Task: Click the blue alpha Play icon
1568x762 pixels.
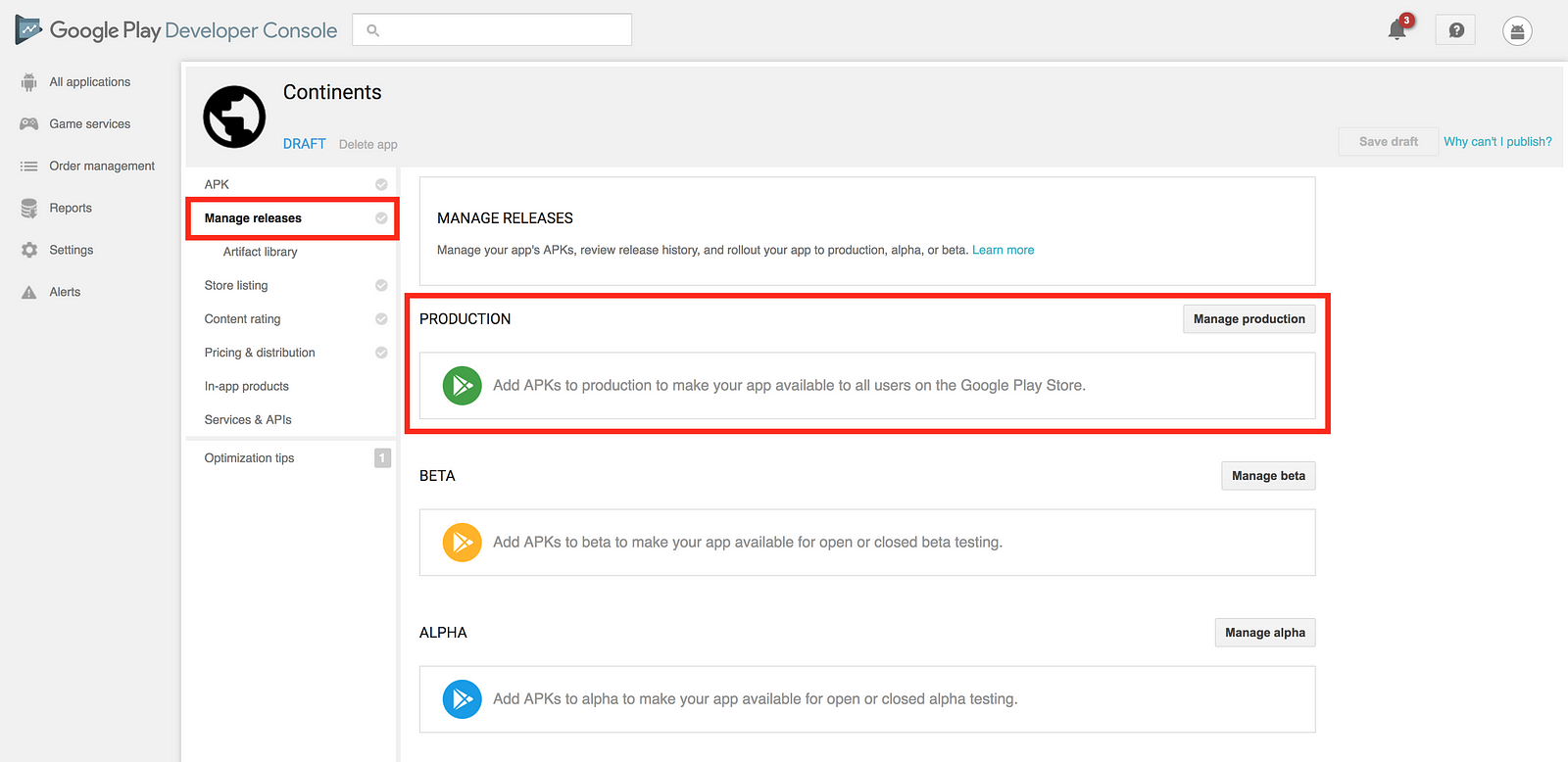Action: 463,699
